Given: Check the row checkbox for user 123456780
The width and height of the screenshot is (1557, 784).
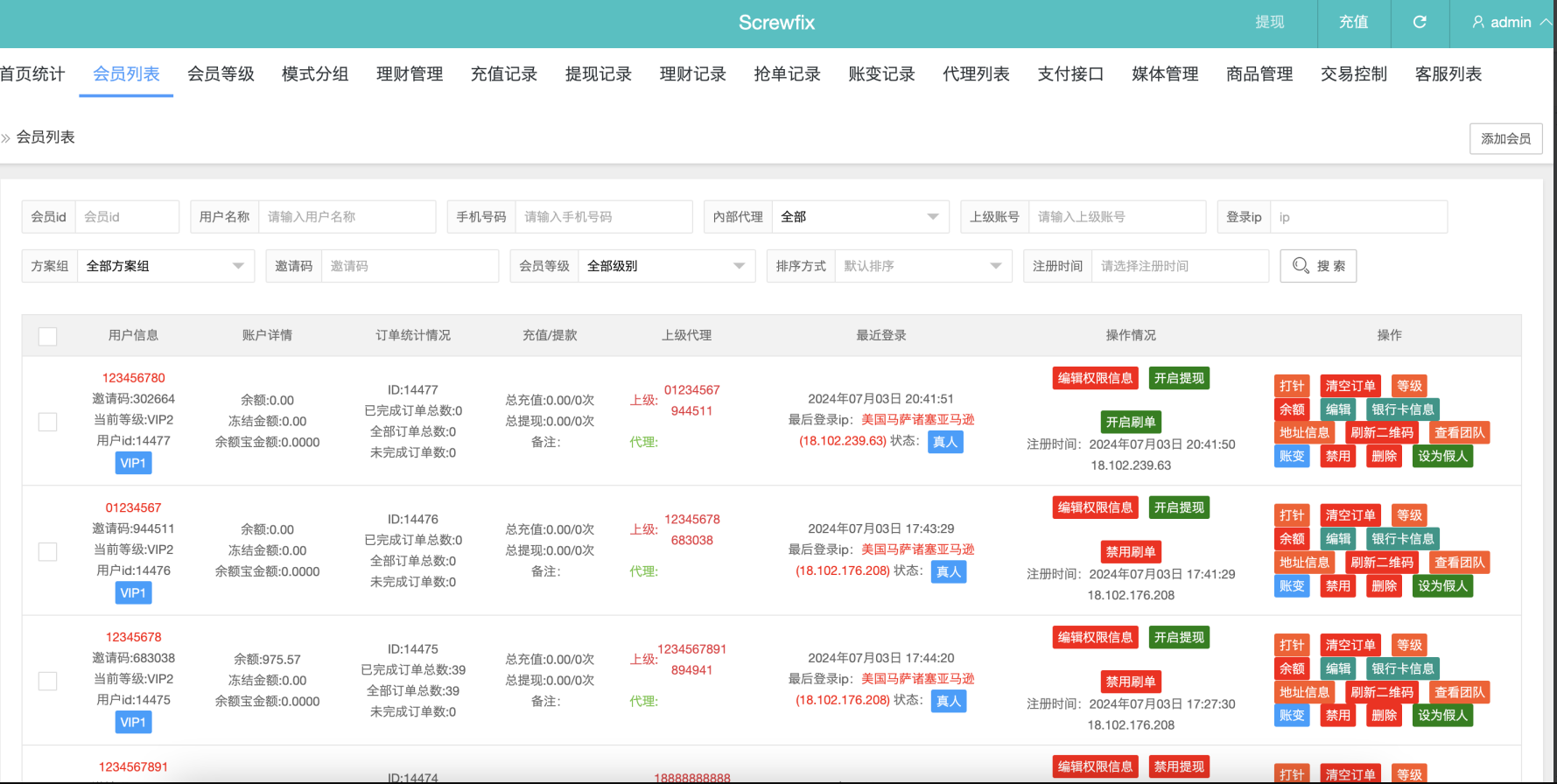Looking at the screenshot, I should (x=48, y=422).
